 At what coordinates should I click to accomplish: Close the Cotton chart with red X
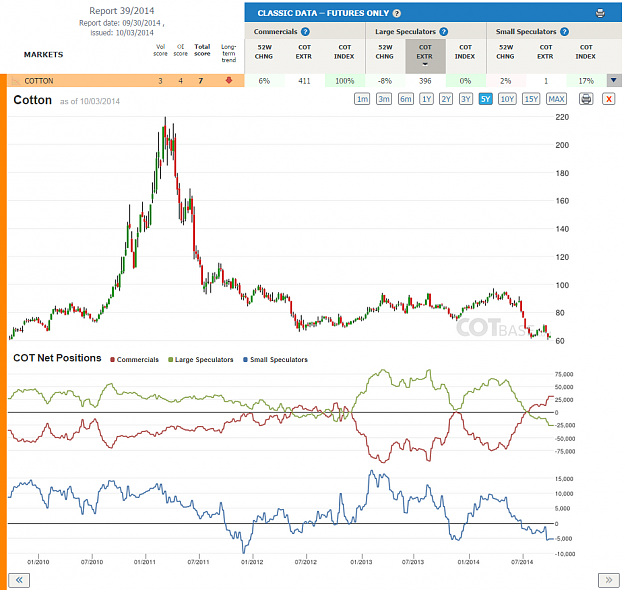[609, 99]
